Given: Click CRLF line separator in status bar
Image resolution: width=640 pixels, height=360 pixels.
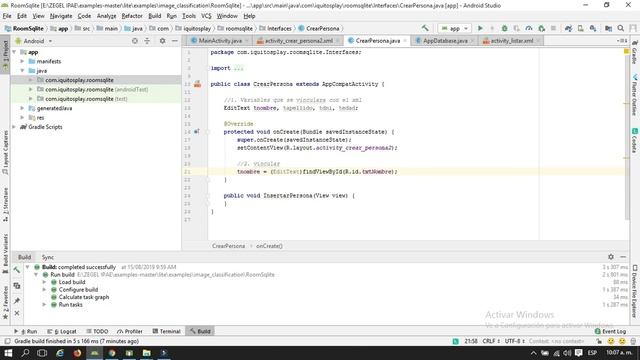Looking at the screenshot, I should tap(491, 341).
